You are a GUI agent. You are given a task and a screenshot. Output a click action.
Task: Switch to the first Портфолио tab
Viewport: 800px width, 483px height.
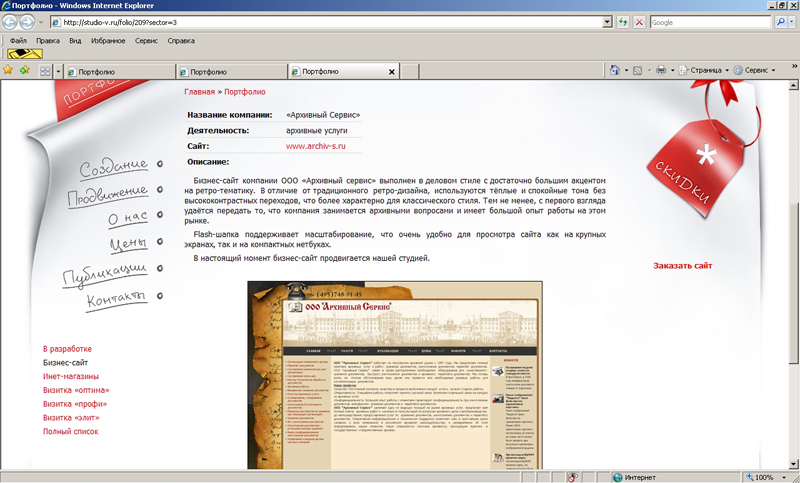tap(119, 72)
